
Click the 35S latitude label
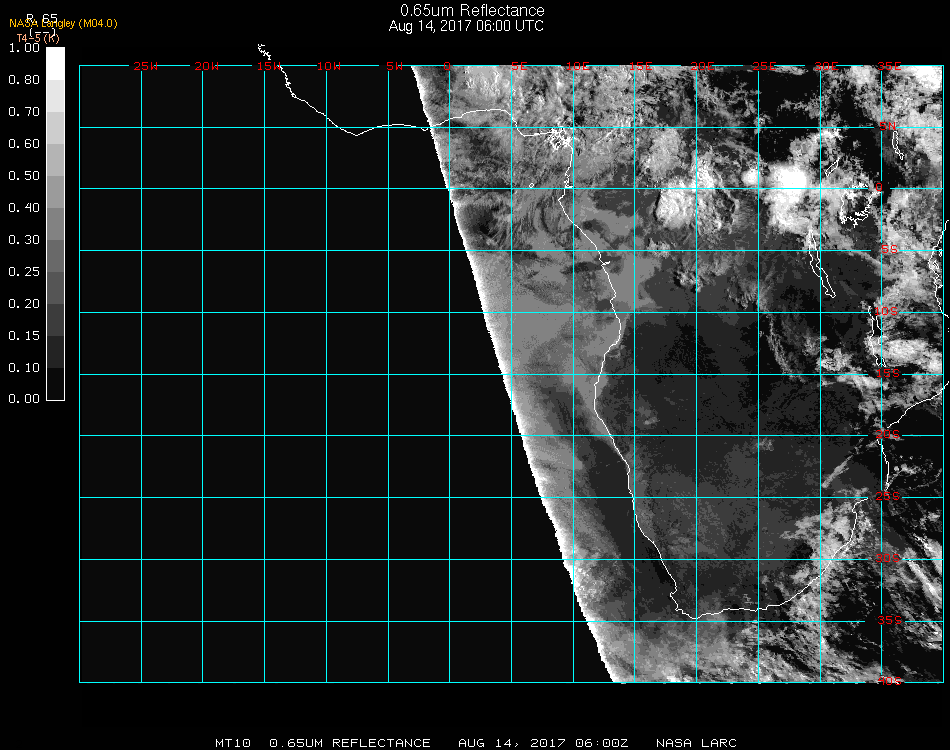click(889, 620)
